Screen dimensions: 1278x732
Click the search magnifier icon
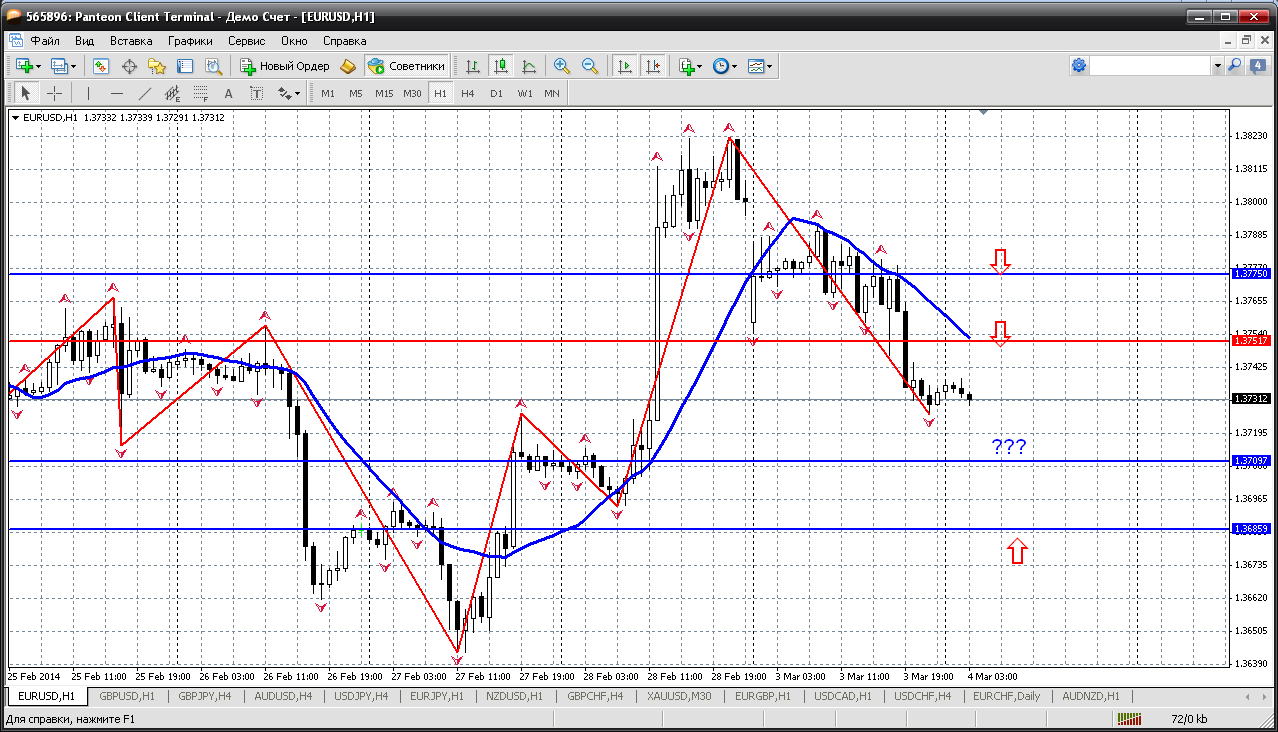(1235, 65)
